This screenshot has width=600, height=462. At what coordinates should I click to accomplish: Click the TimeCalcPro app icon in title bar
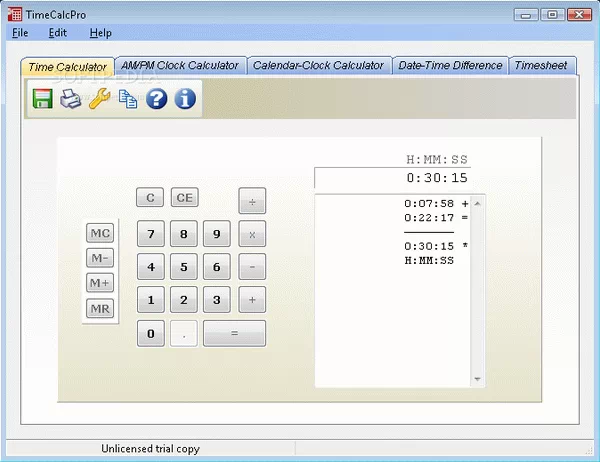click(15, 14)
